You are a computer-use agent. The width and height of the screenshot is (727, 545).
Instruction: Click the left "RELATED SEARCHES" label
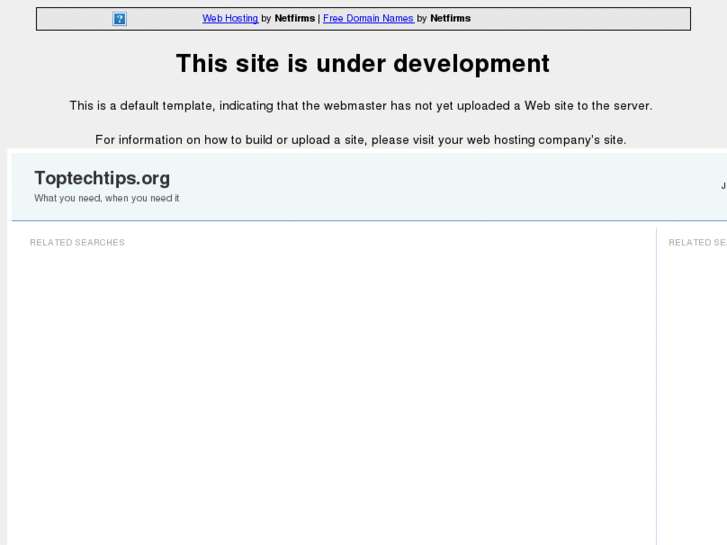(77, 243)
